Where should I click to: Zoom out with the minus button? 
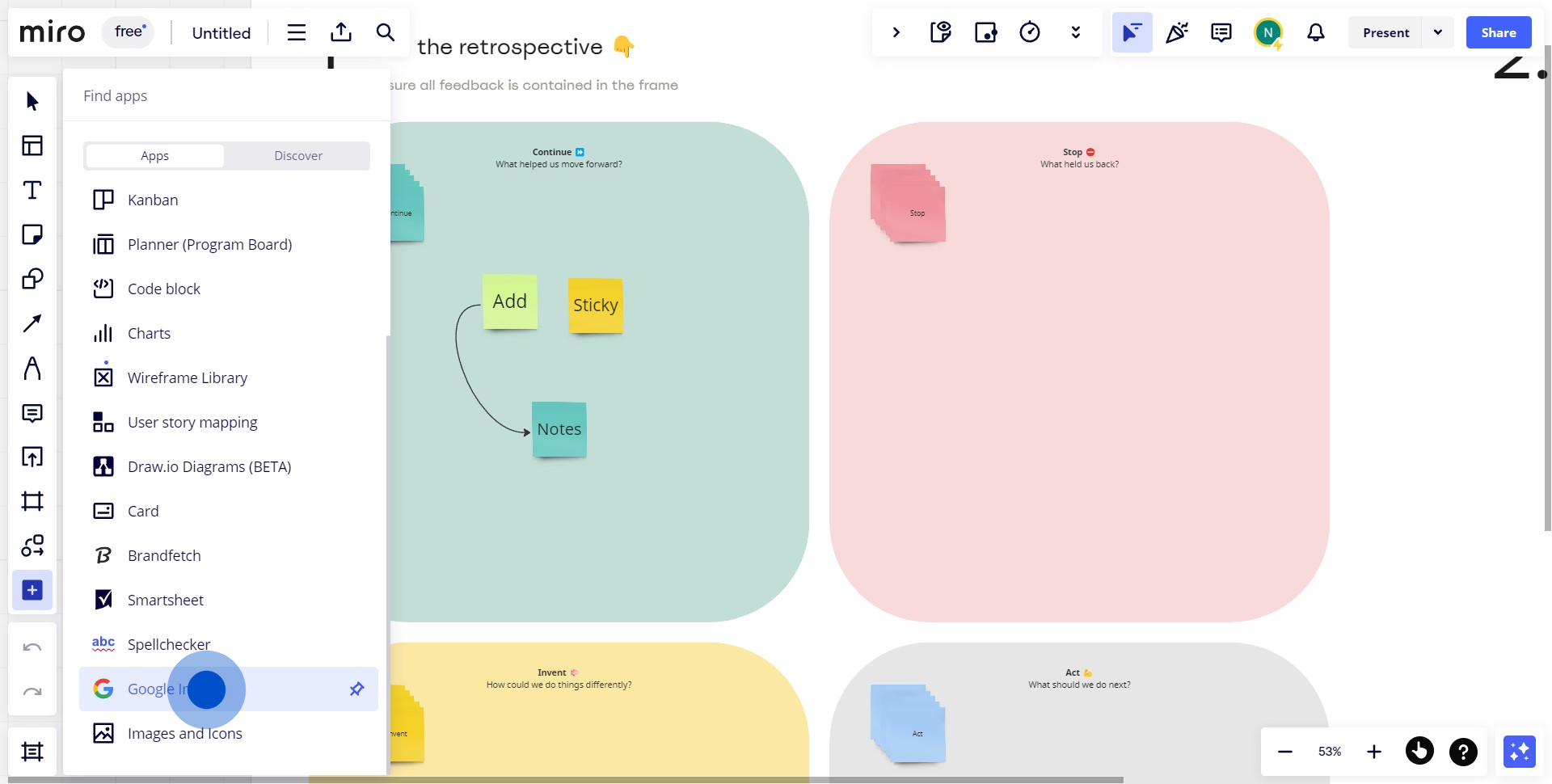coord(1285,752)
